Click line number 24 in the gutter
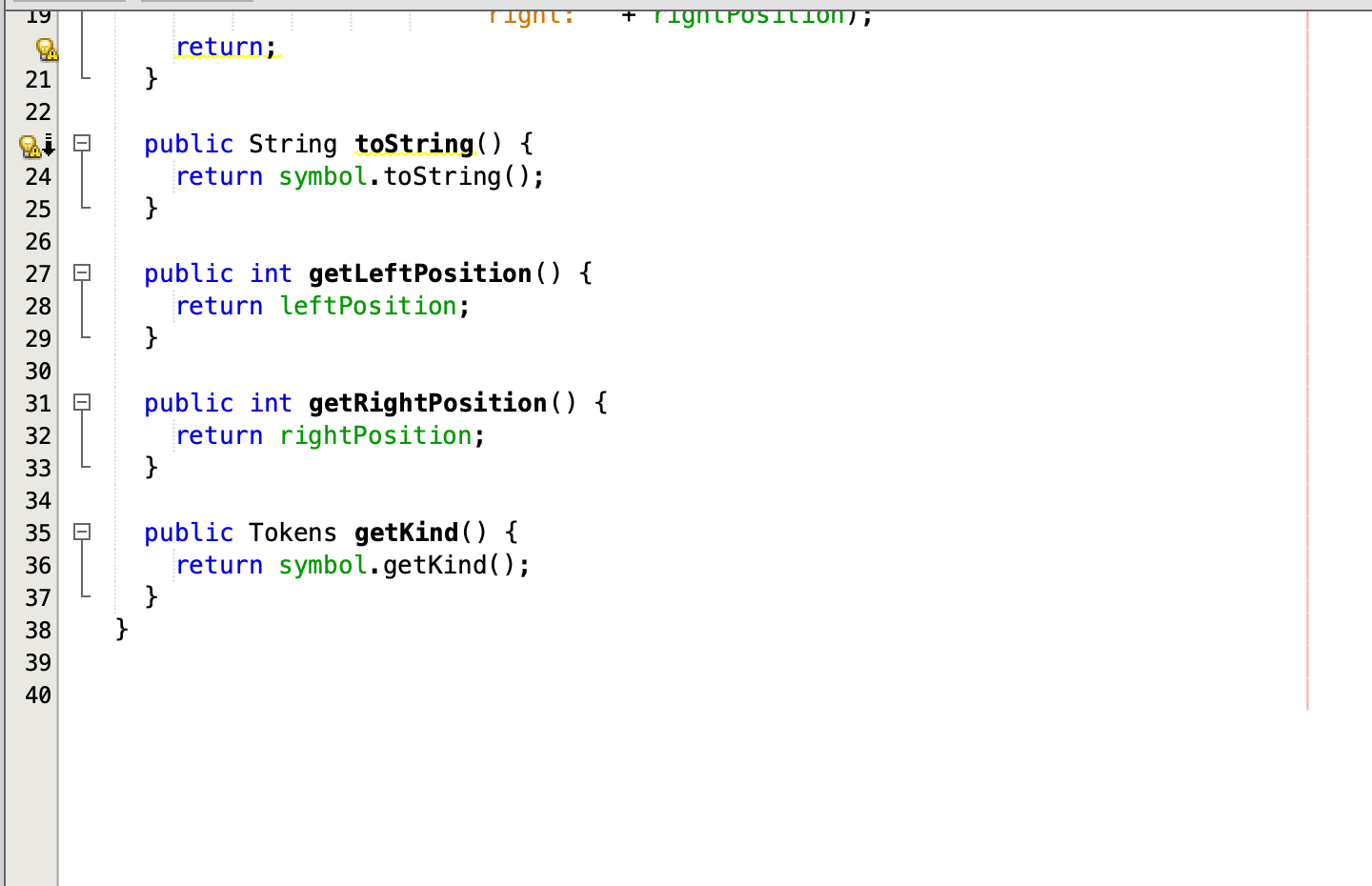 coord(37,176)
